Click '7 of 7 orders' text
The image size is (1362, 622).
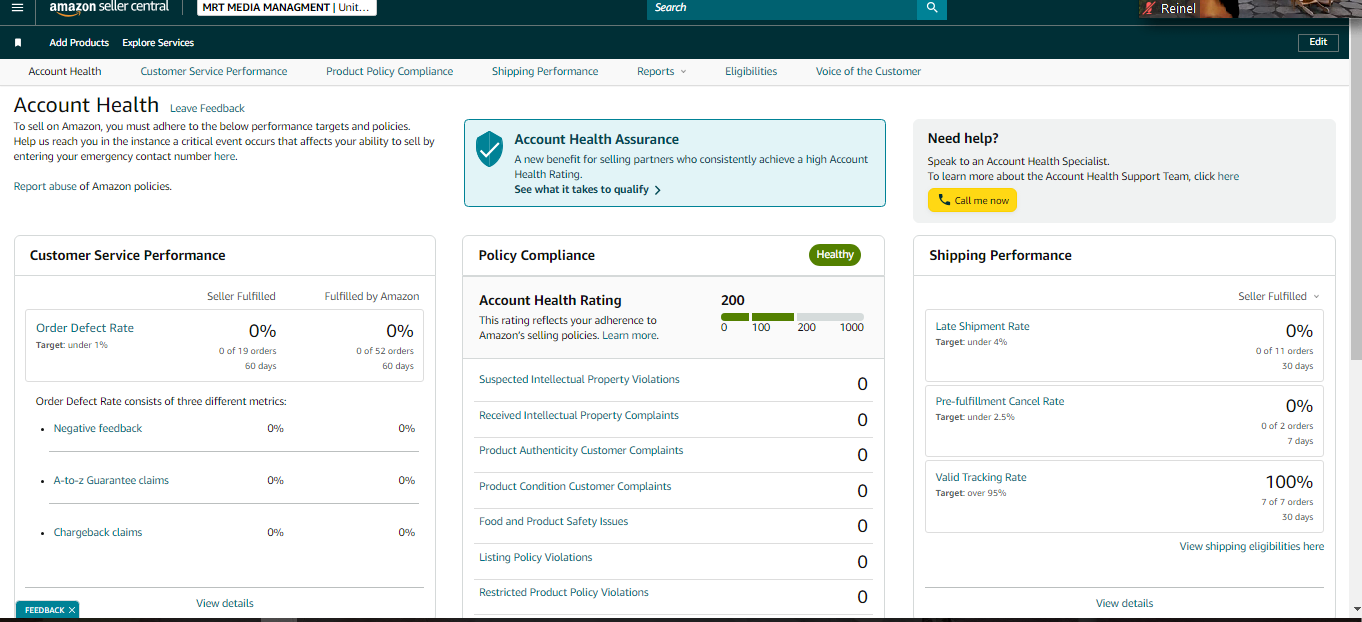point(1287,503)
